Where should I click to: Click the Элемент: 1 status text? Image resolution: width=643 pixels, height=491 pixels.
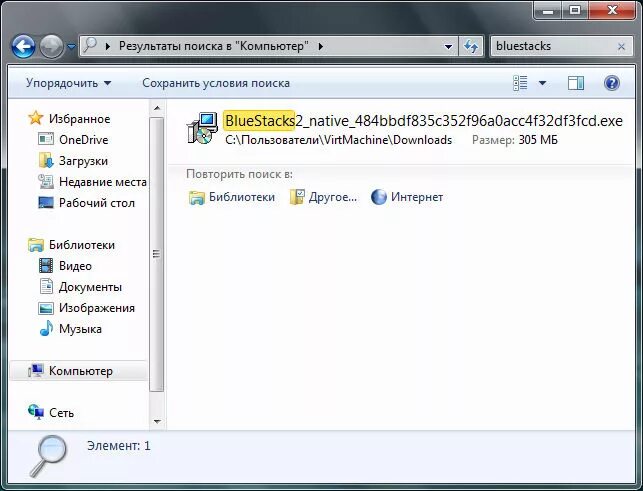119,446
